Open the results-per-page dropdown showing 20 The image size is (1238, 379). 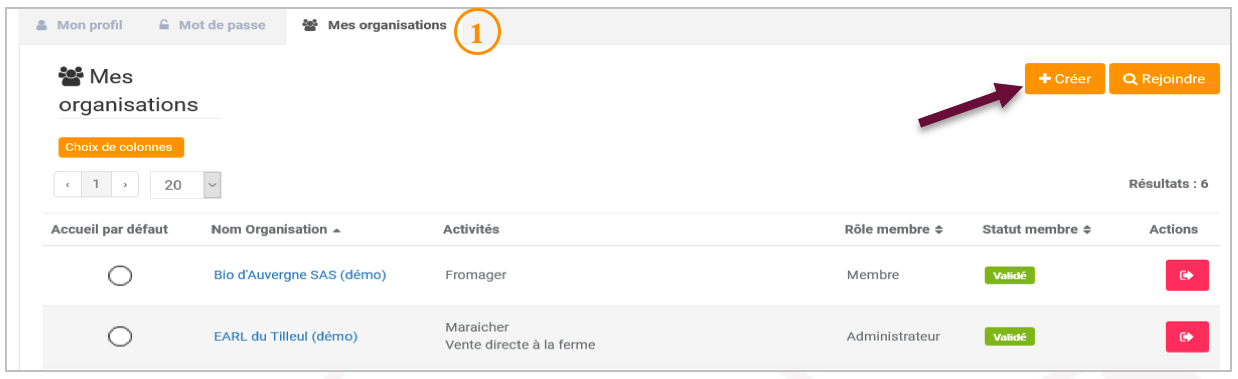[185, 185]
